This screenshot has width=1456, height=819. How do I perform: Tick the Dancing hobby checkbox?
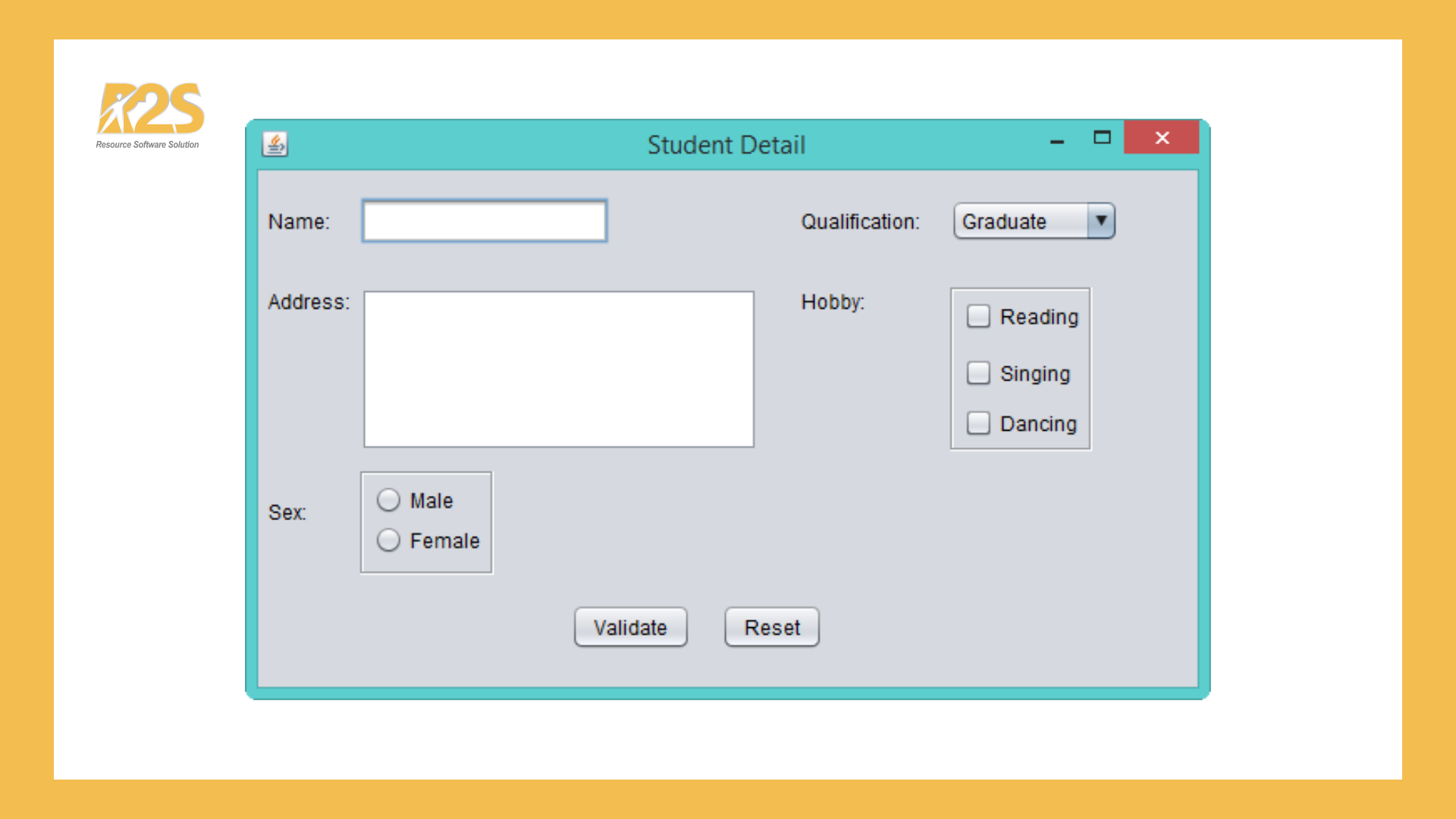click(x=978, y=423)
